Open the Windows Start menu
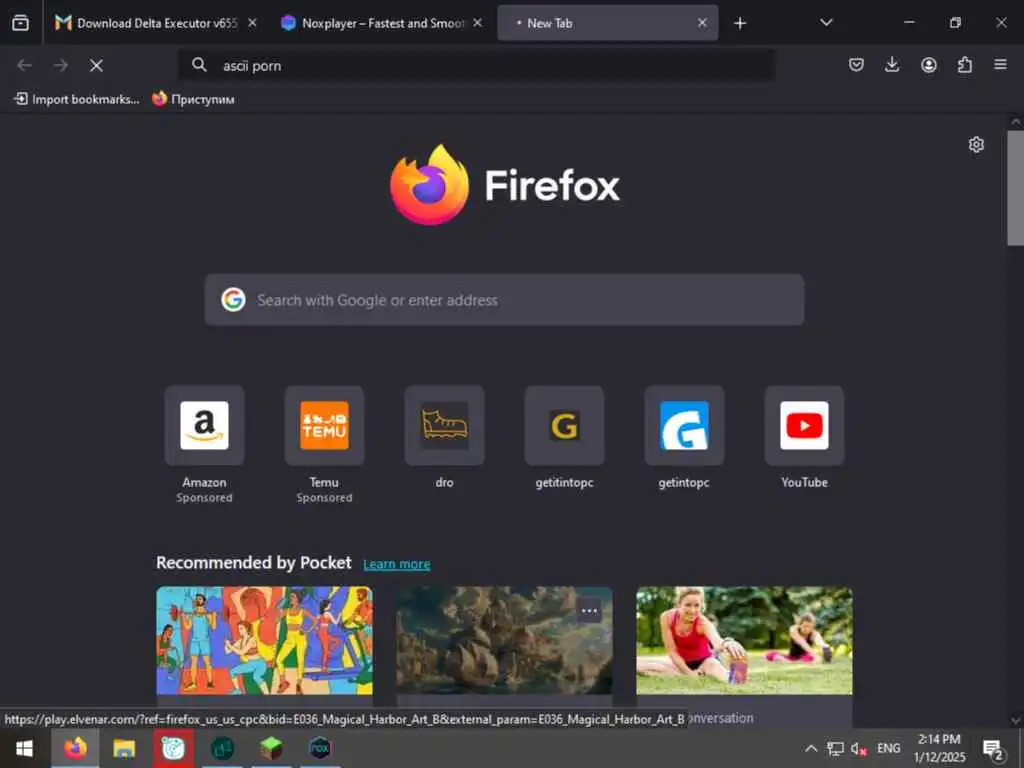This screenshot has width=1024, height=768. tap(25, 748)
